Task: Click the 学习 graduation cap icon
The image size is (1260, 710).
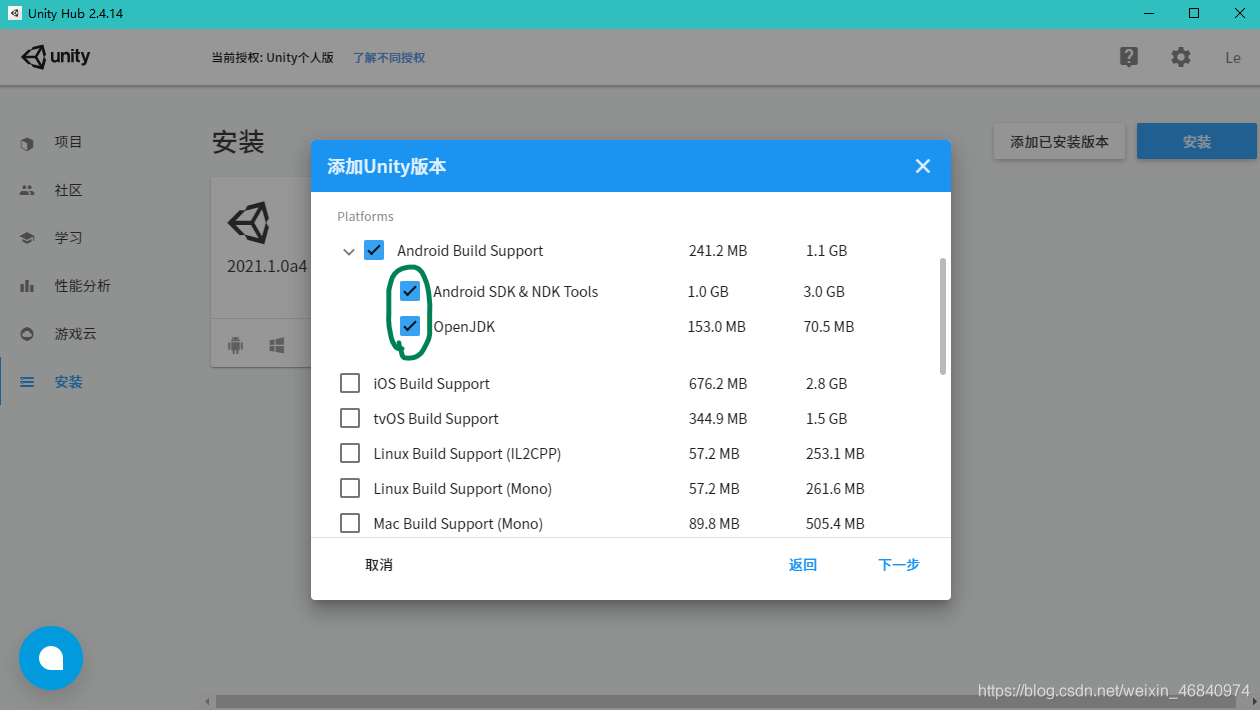Action: (x=27, y=238)
